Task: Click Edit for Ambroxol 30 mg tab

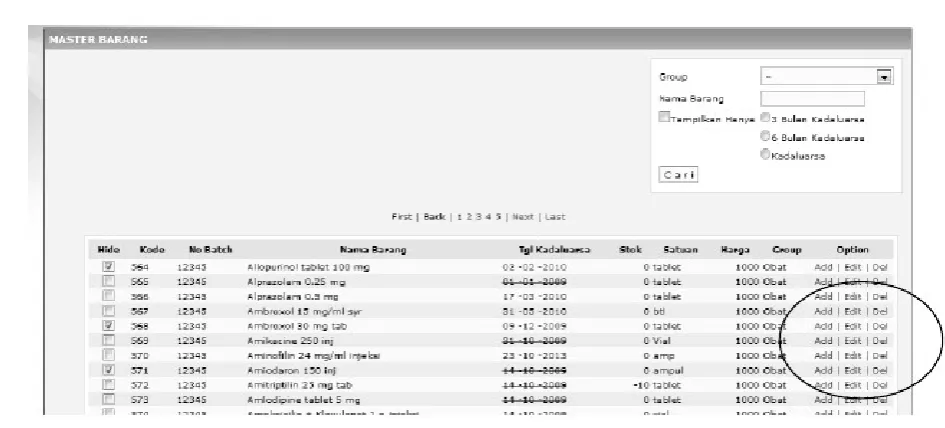Action: point(852,326)
